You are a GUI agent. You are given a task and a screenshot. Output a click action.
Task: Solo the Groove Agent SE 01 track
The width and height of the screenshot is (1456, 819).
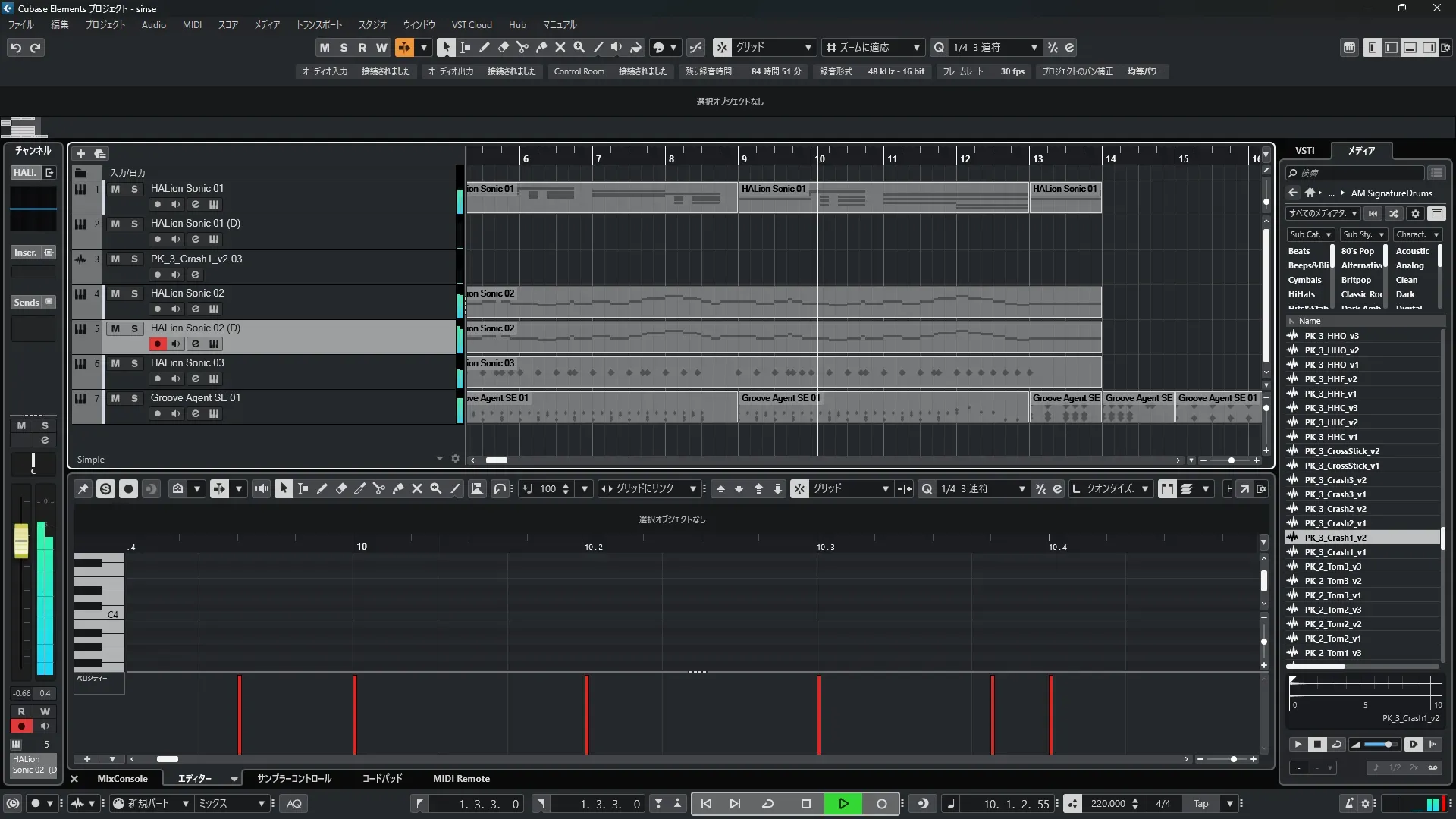click(x=134, y=398)
